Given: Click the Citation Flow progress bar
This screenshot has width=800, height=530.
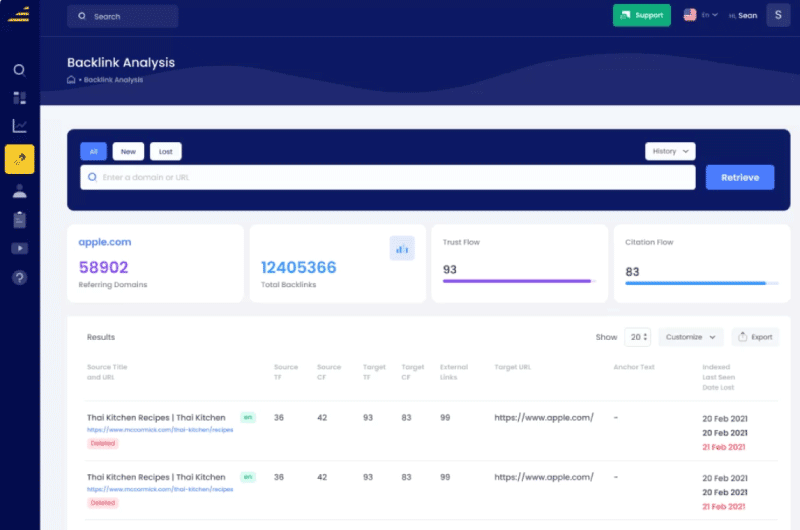Looking at the screenshot, I should click(x=702, y=283).
